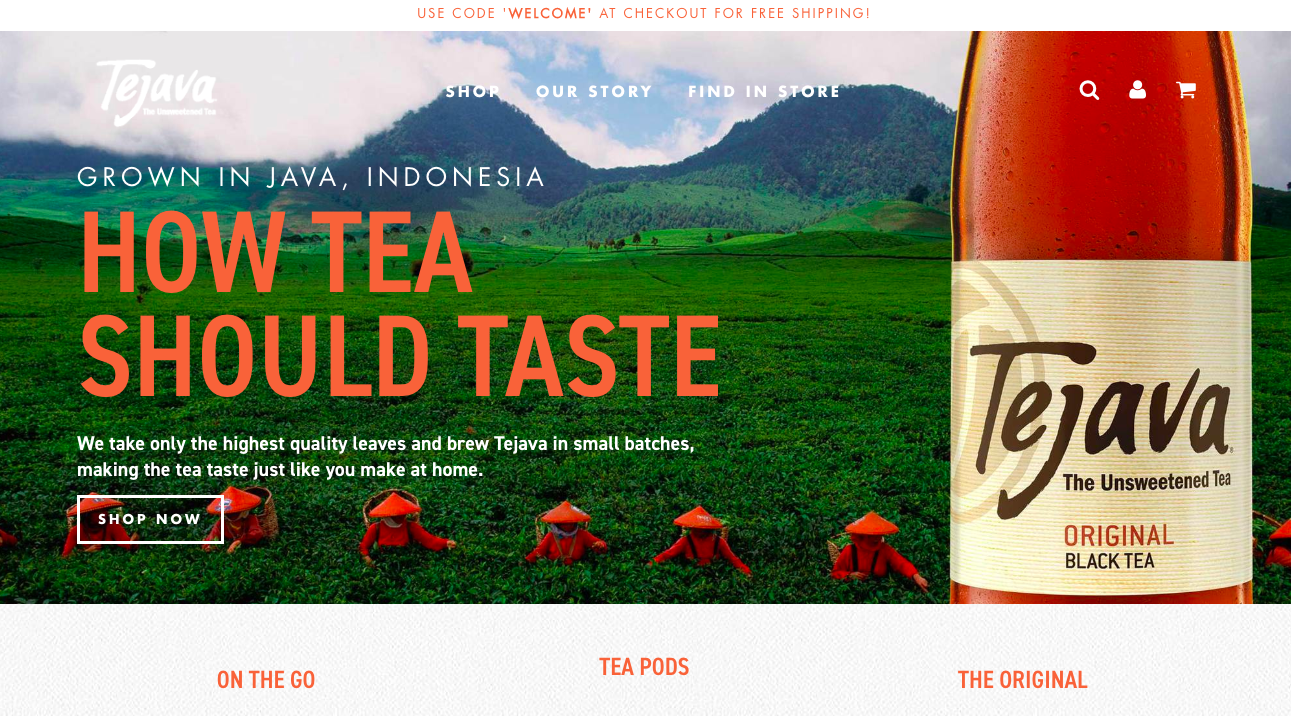Click the small batches description paragraph
The height and width of the screenshot is (716, 1291).
(x=386, y=456)
